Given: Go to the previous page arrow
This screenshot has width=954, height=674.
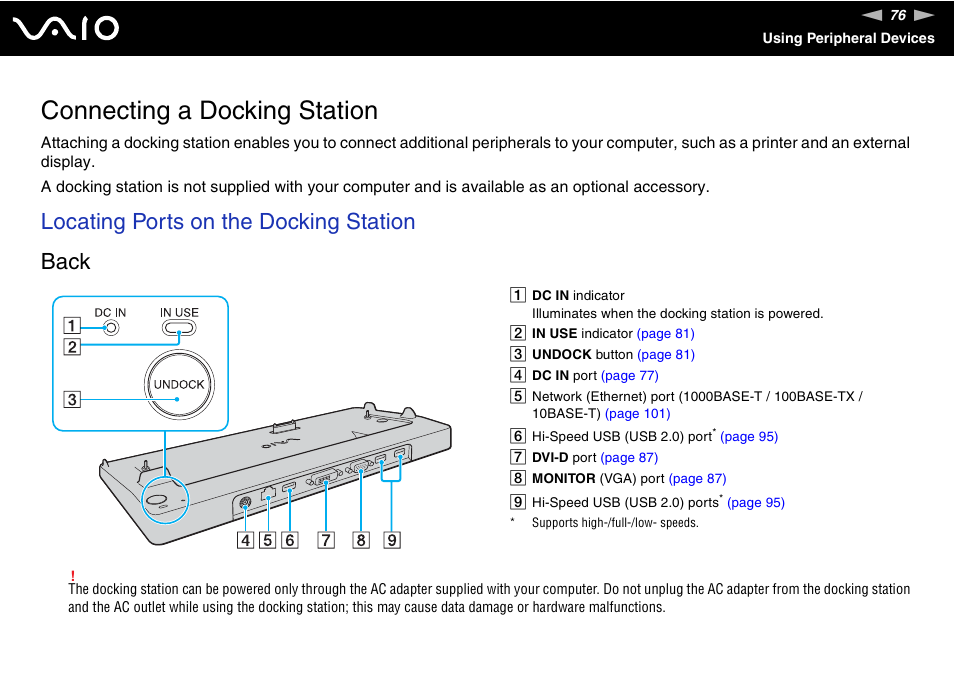Looking at the screenshot, I should click(871, 15).
